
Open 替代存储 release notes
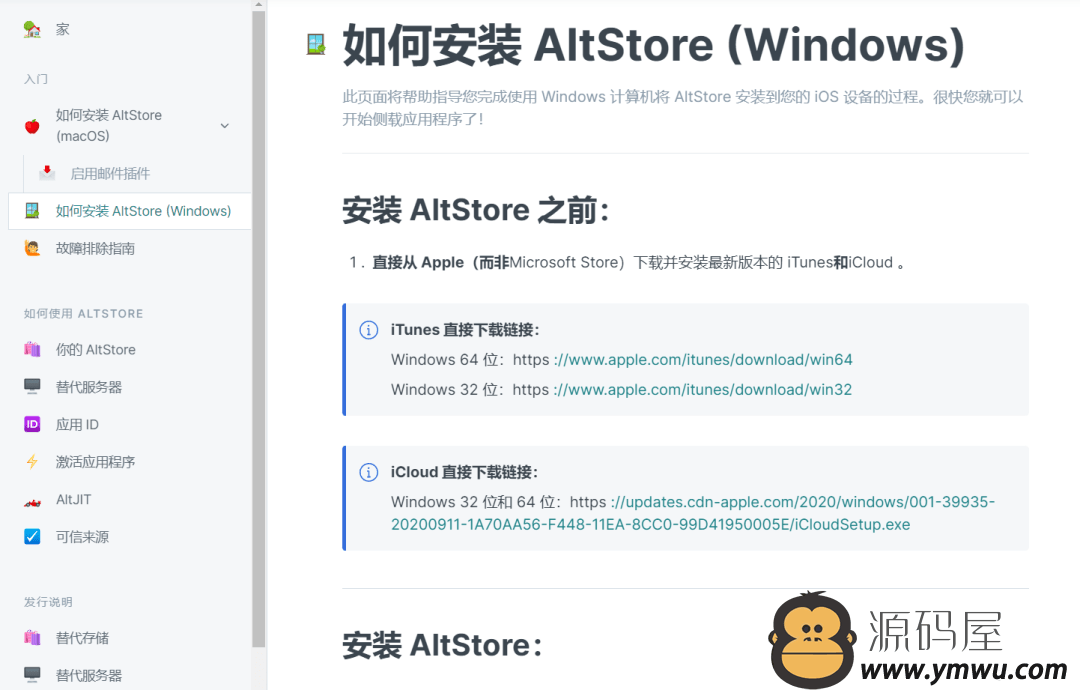[82, 638]
